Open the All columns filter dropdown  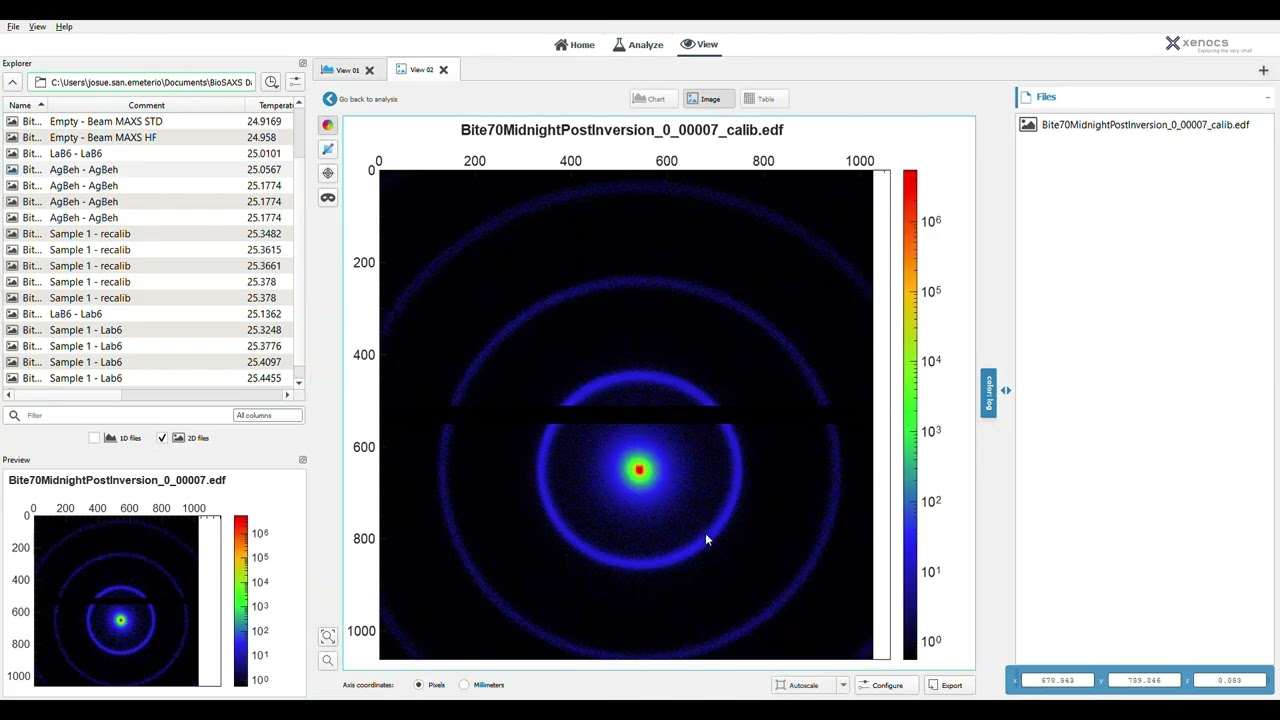click(267, 415)
